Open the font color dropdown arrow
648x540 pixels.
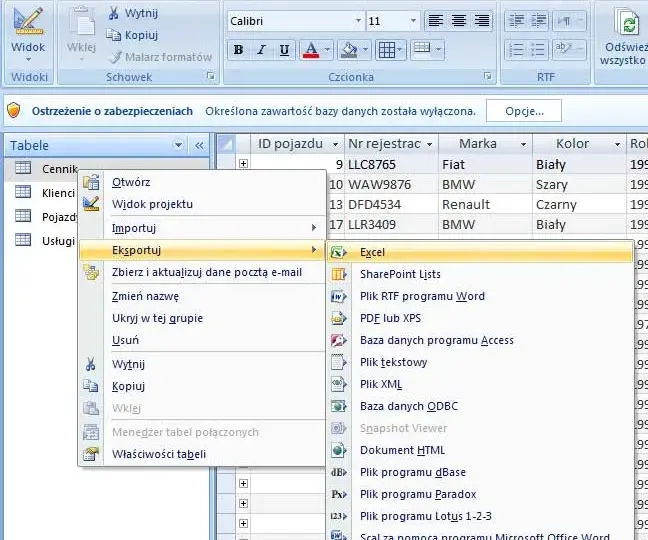coord(327,50)
